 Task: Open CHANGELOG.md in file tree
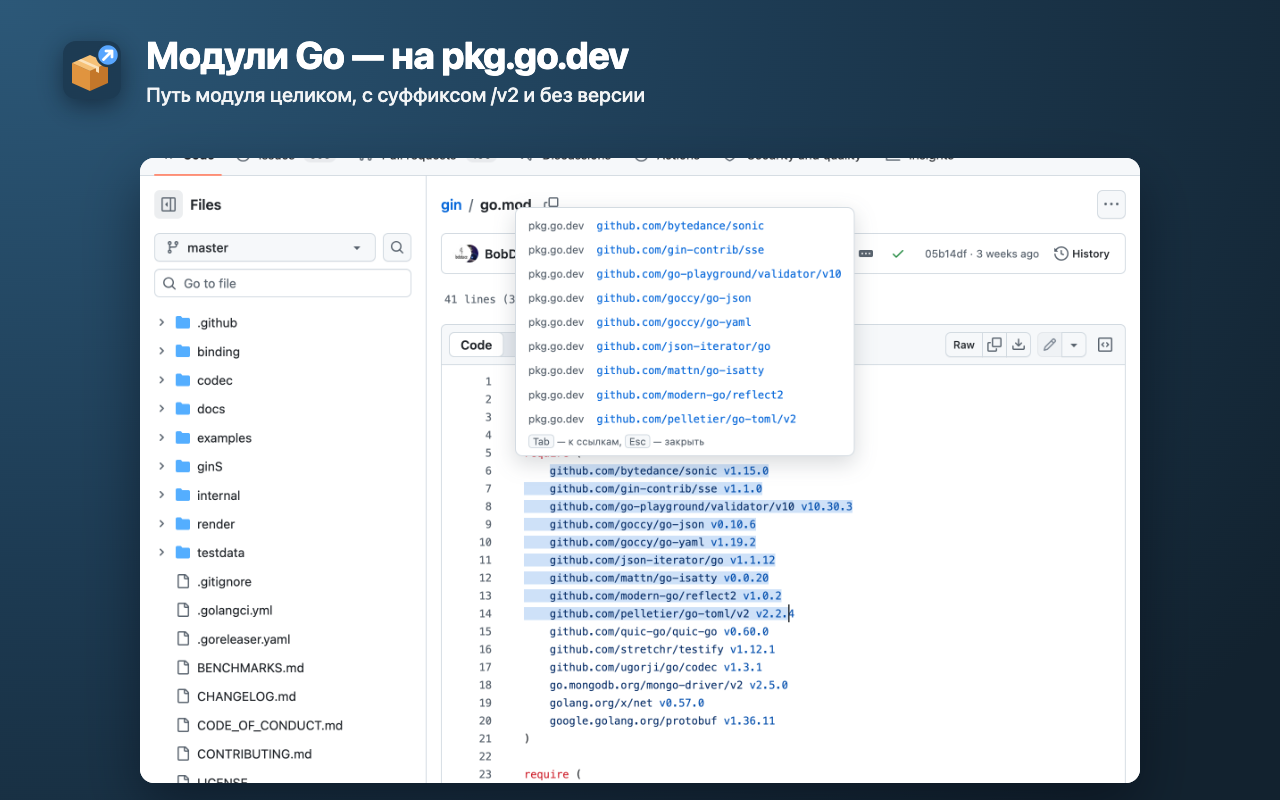click(x=246, y=697)
